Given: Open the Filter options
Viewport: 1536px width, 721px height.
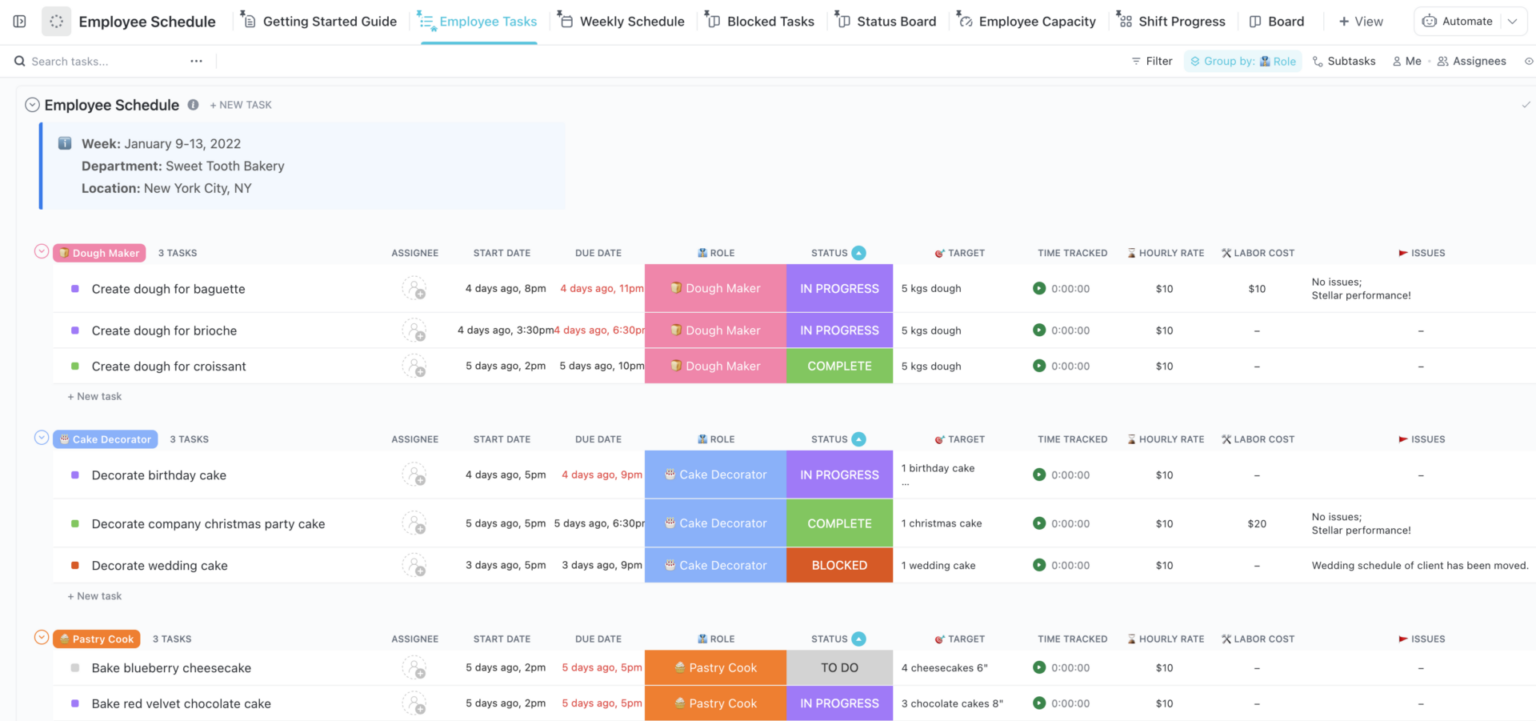Looking at the screenshot, I should point(1151,61).
